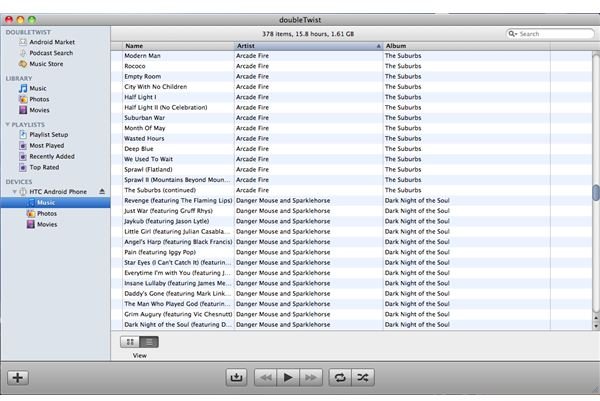Skip to next track
600x401 pixels.
tap(311, 378)
